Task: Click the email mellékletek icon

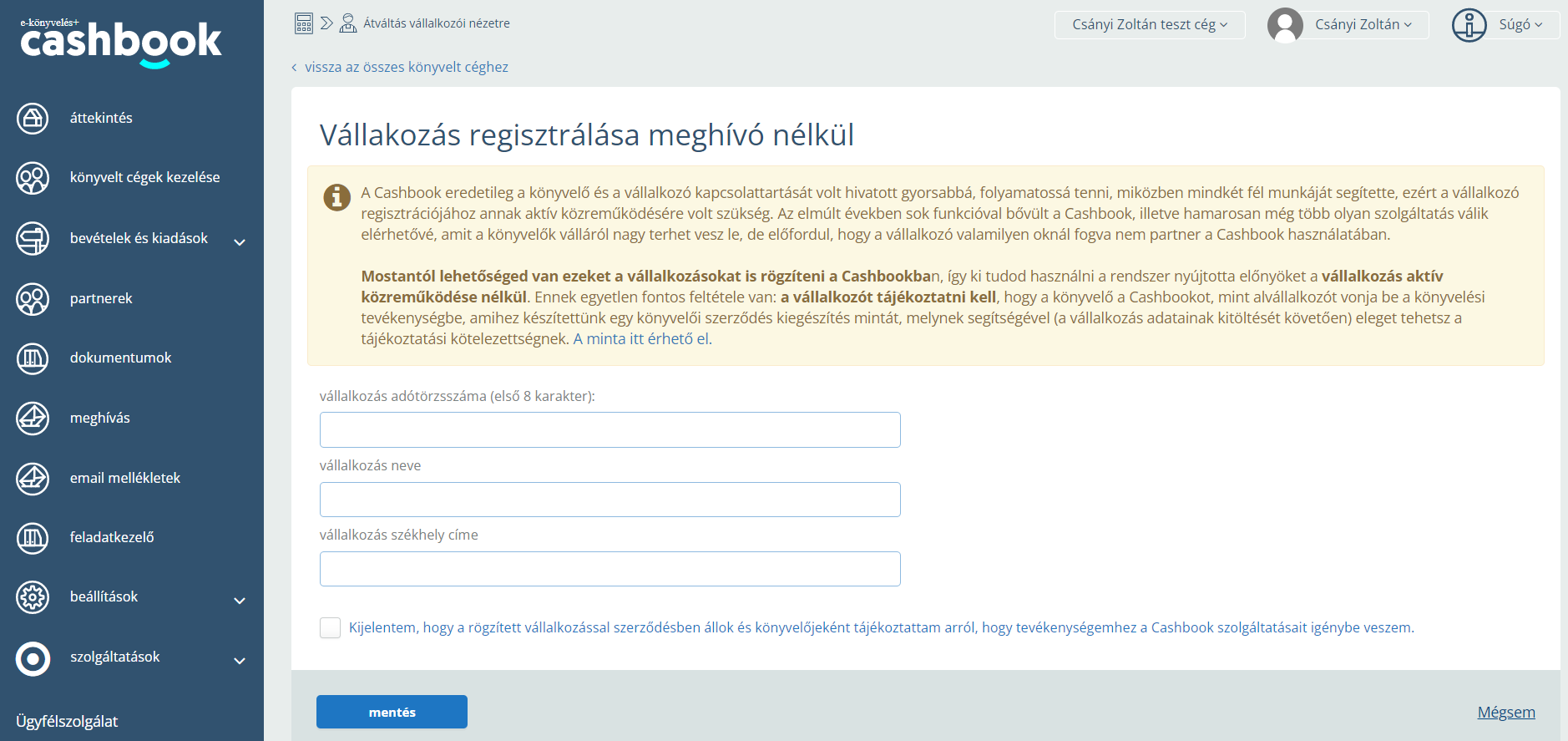Action: pos(33,479)
